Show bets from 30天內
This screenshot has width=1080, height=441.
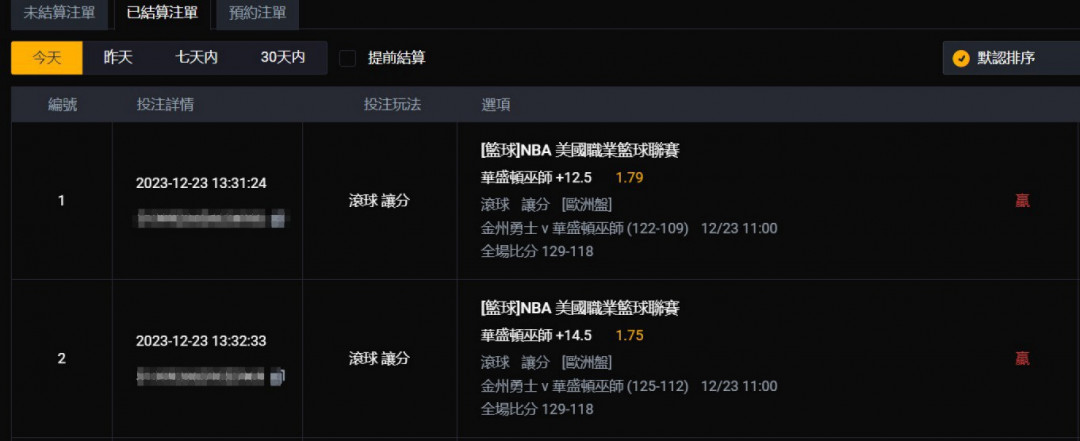click(282, 58)
